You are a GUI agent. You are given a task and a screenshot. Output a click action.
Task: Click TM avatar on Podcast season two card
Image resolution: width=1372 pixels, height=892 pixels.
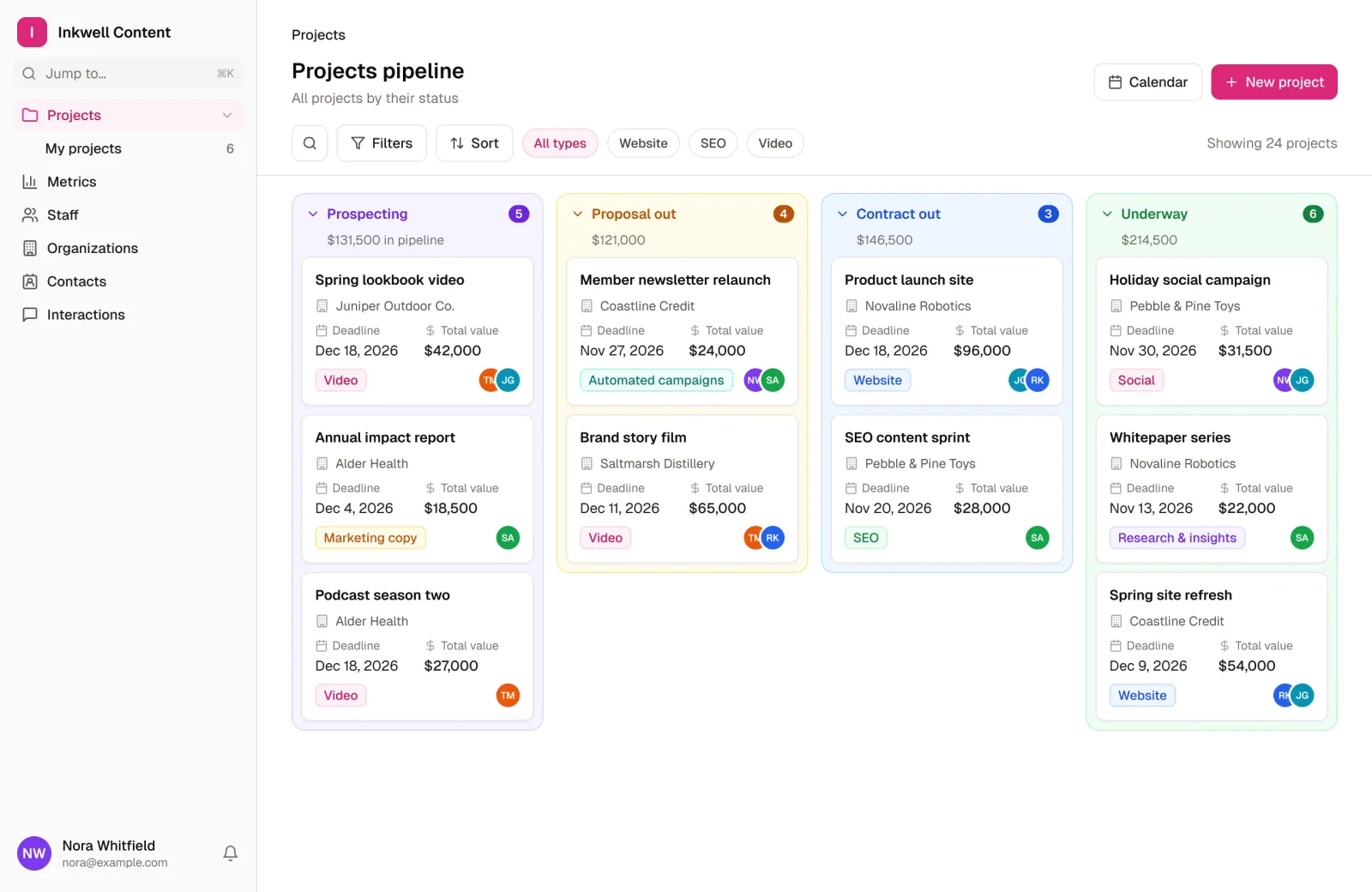[508, 696]
